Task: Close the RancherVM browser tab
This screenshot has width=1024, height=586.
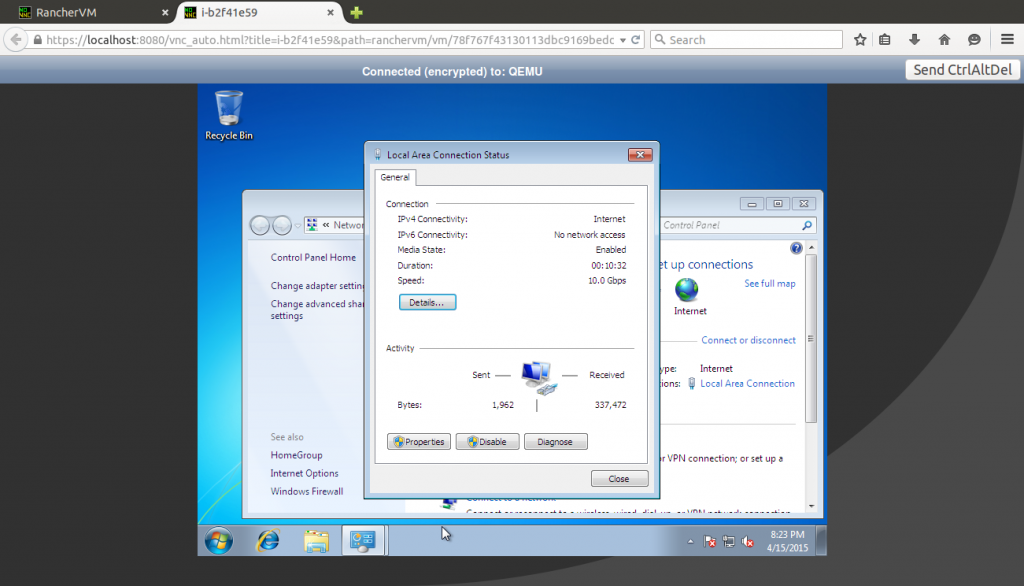Action: click(165, 12)
